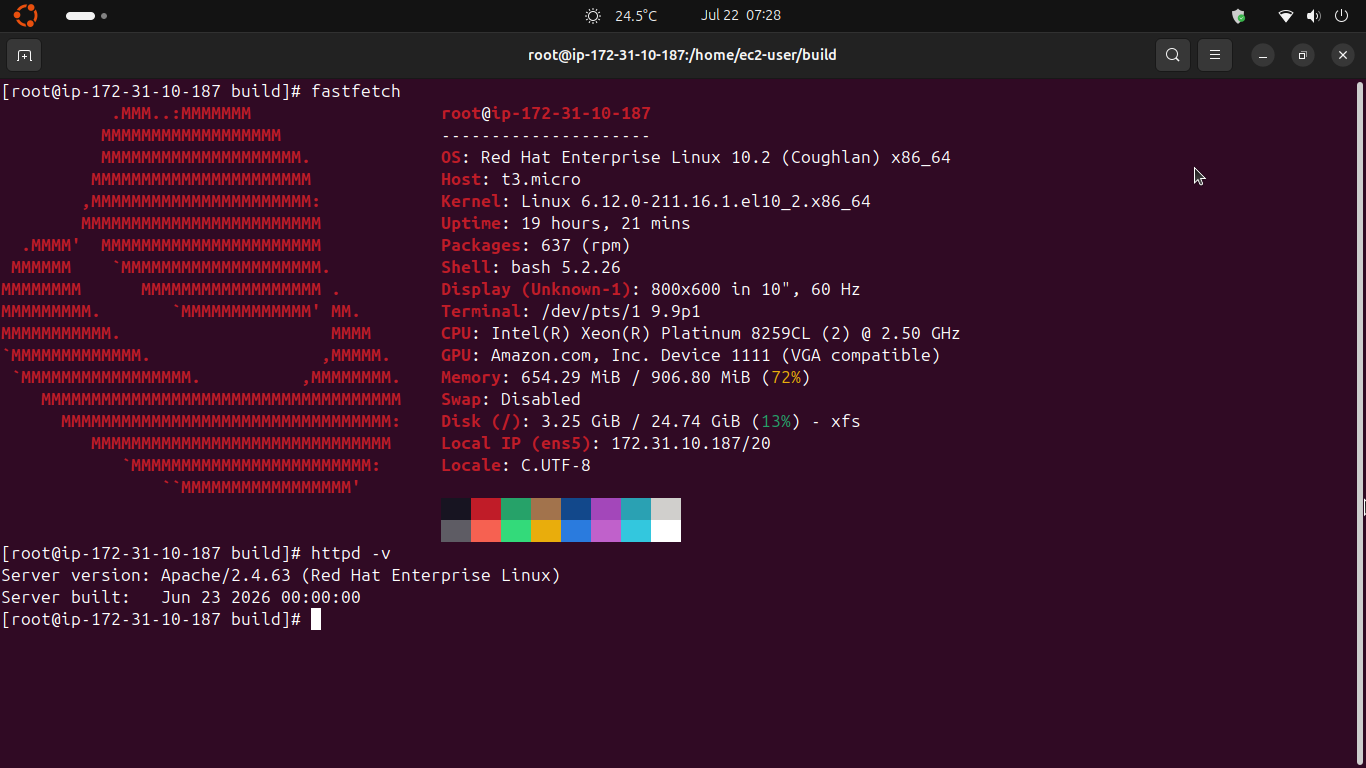
Task: Click the dark green swatch in top palette row
Action: [516, 509]
